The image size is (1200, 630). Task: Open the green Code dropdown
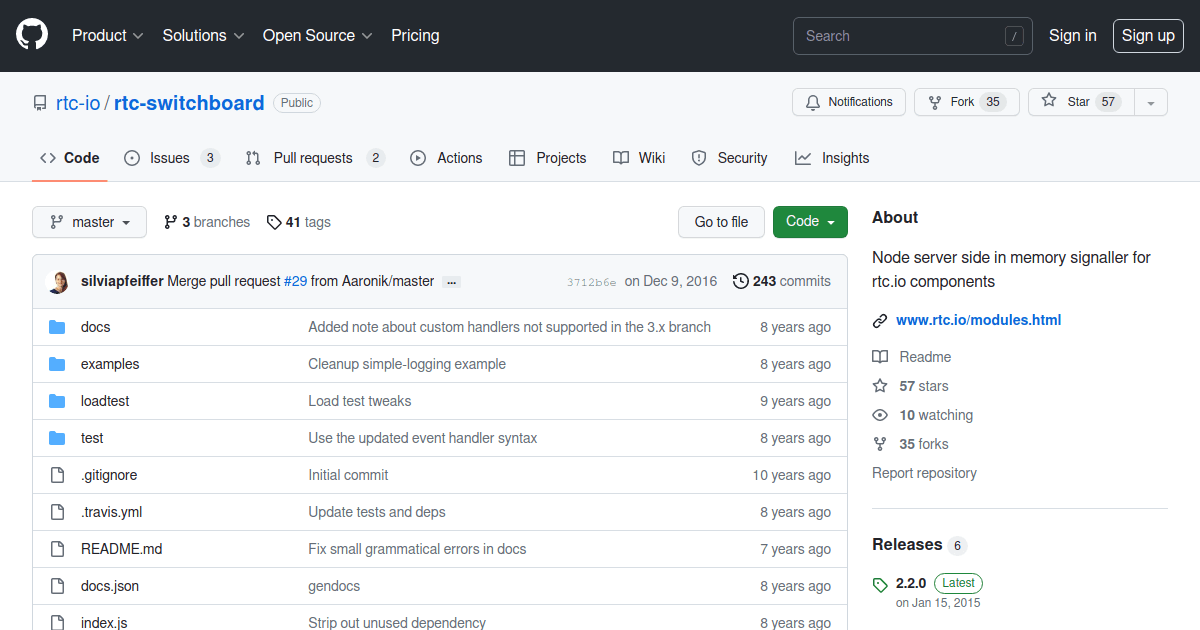tap(810, 221)
